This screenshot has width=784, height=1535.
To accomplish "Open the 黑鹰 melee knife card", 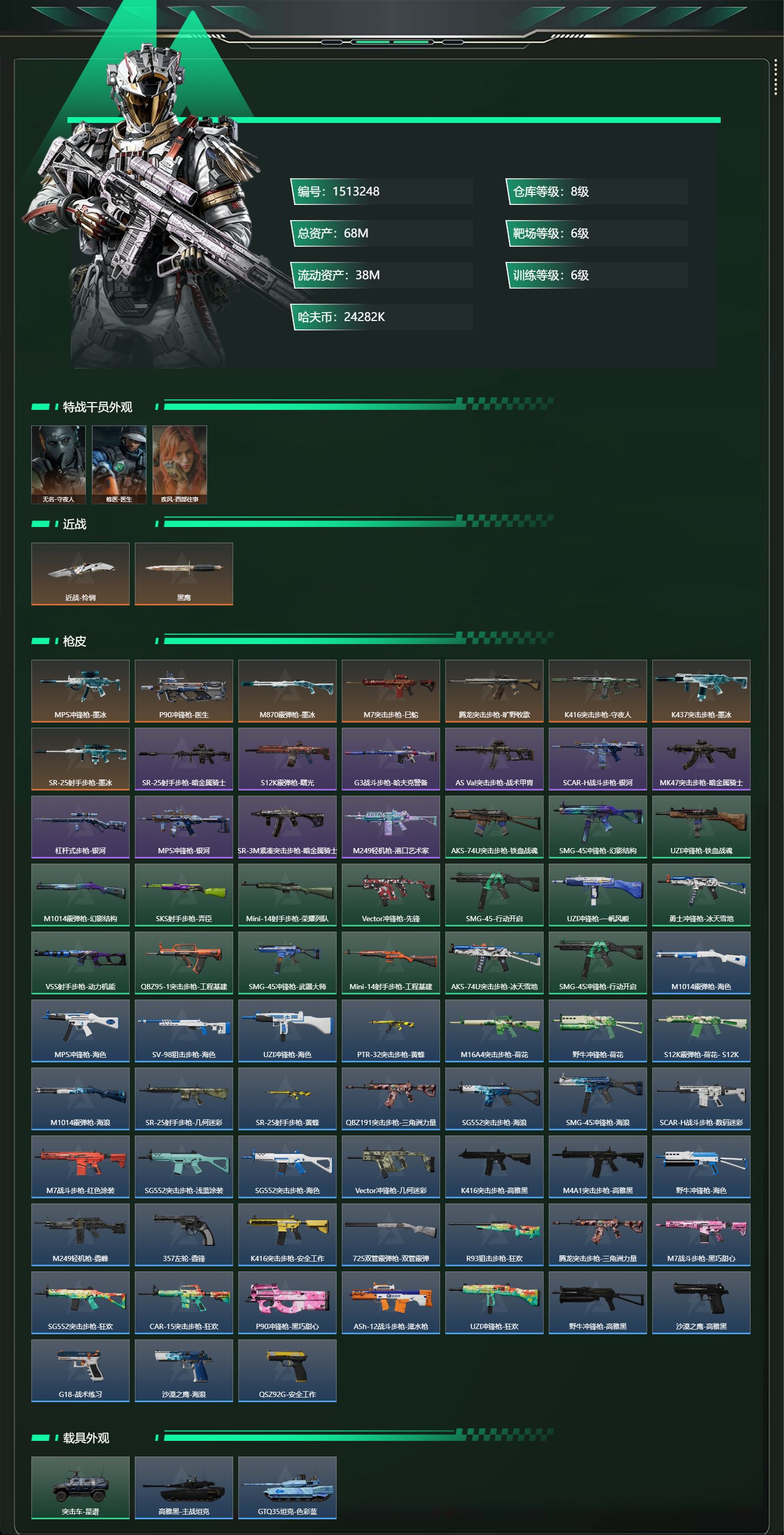I will [184, 574].
